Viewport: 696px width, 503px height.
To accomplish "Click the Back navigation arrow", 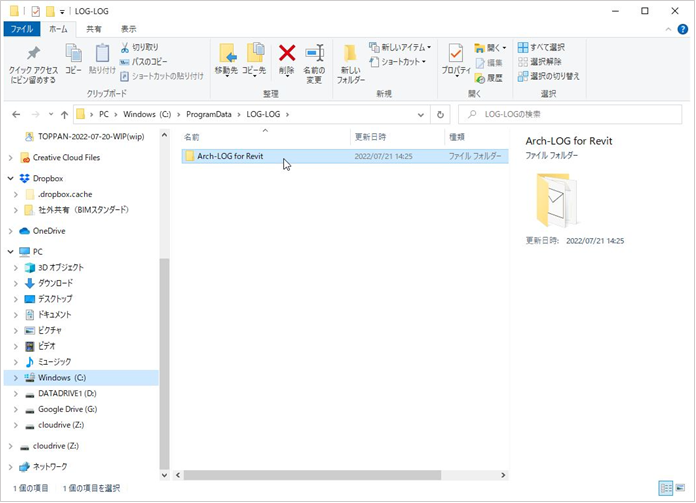I will coord(16,115).
